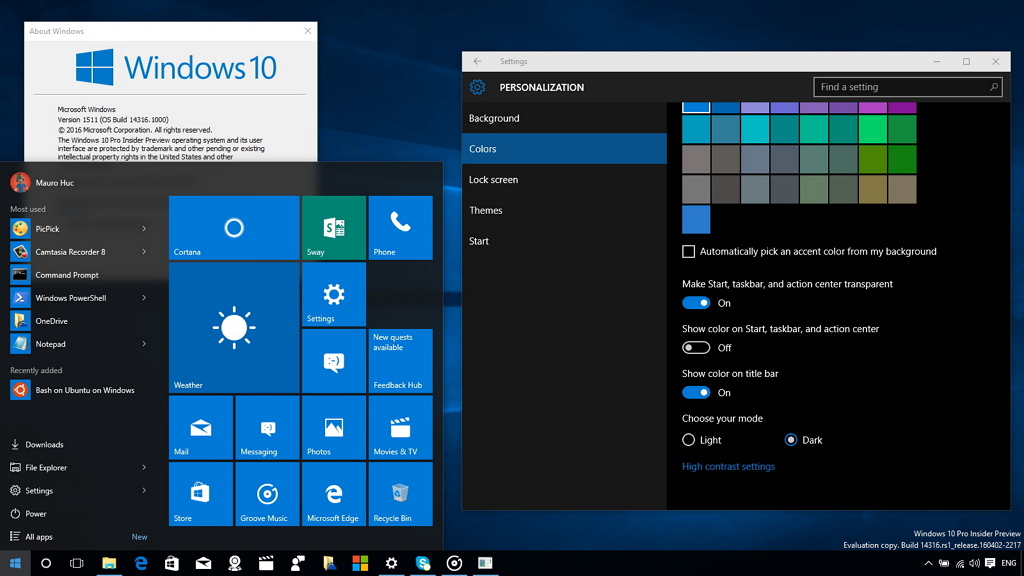The height and width of the screenshot is (576, 1024).
Task: Click the Groove Music tile
Action: click(266, 494)
